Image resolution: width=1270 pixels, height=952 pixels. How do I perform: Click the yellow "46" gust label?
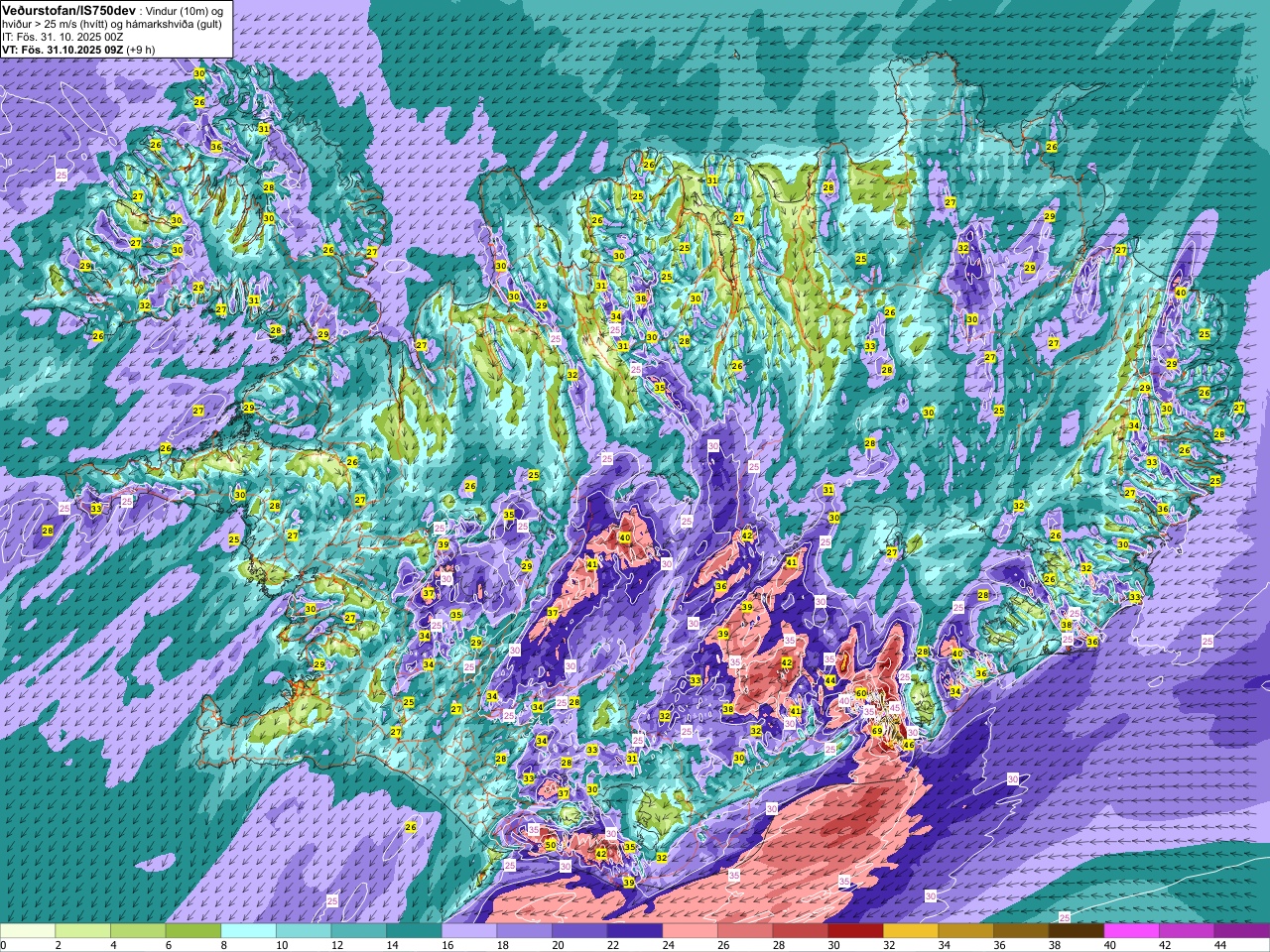pos(908,744)
